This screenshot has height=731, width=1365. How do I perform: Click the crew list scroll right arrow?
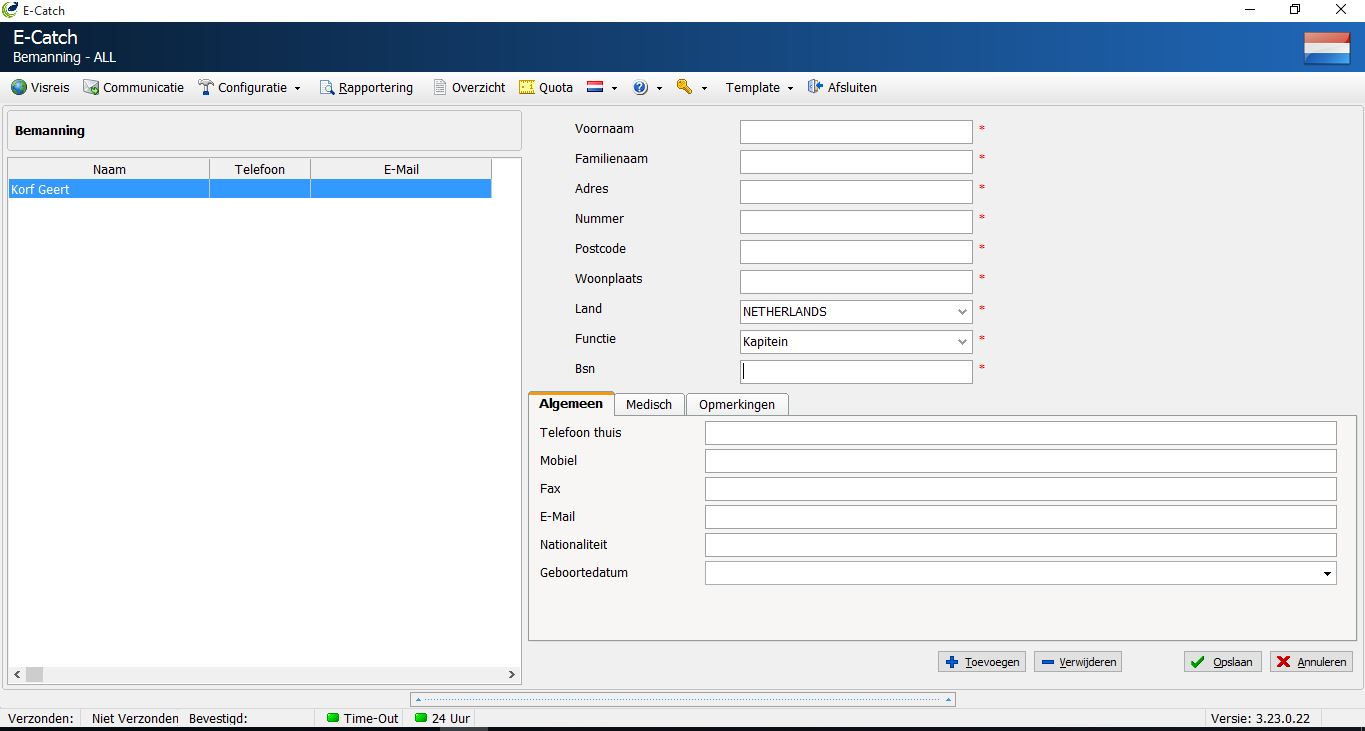click(x=512, y=675)
